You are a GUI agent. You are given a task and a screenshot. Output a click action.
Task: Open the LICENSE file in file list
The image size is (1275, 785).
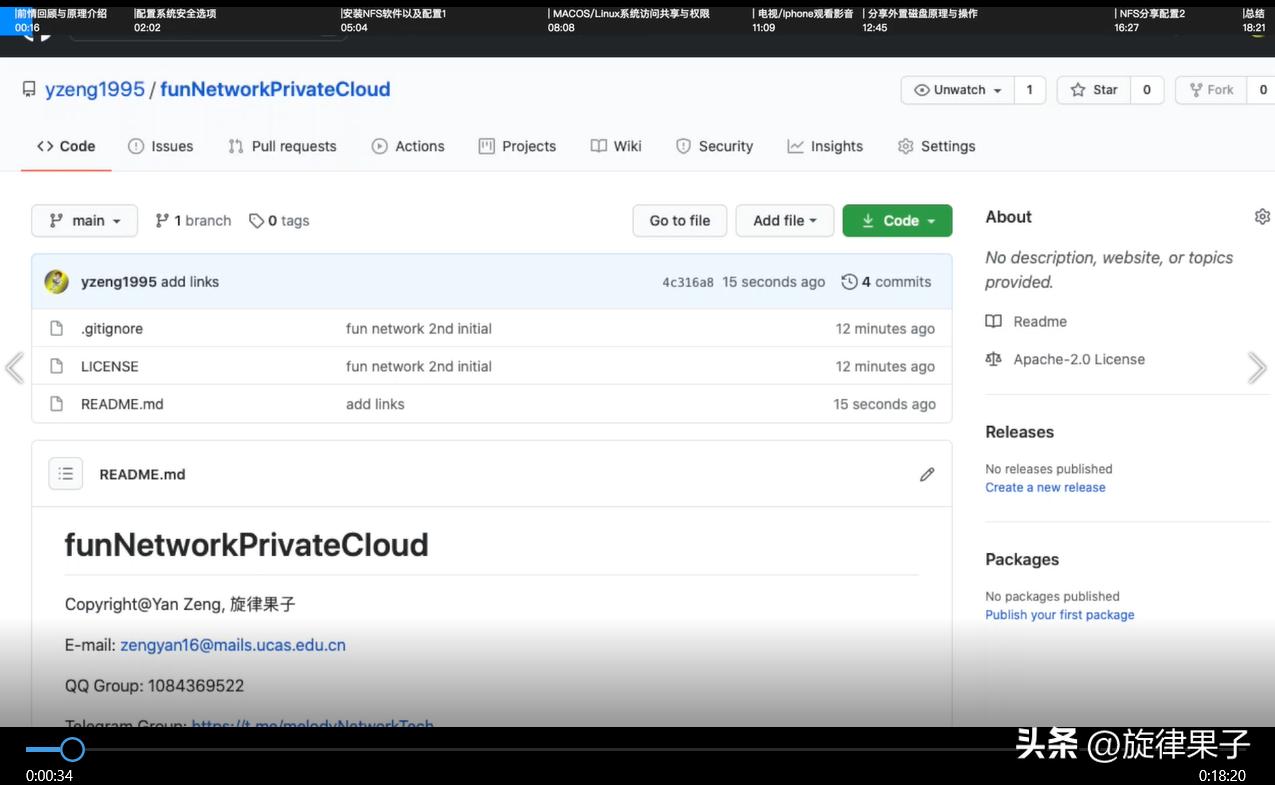pos(110,367)
